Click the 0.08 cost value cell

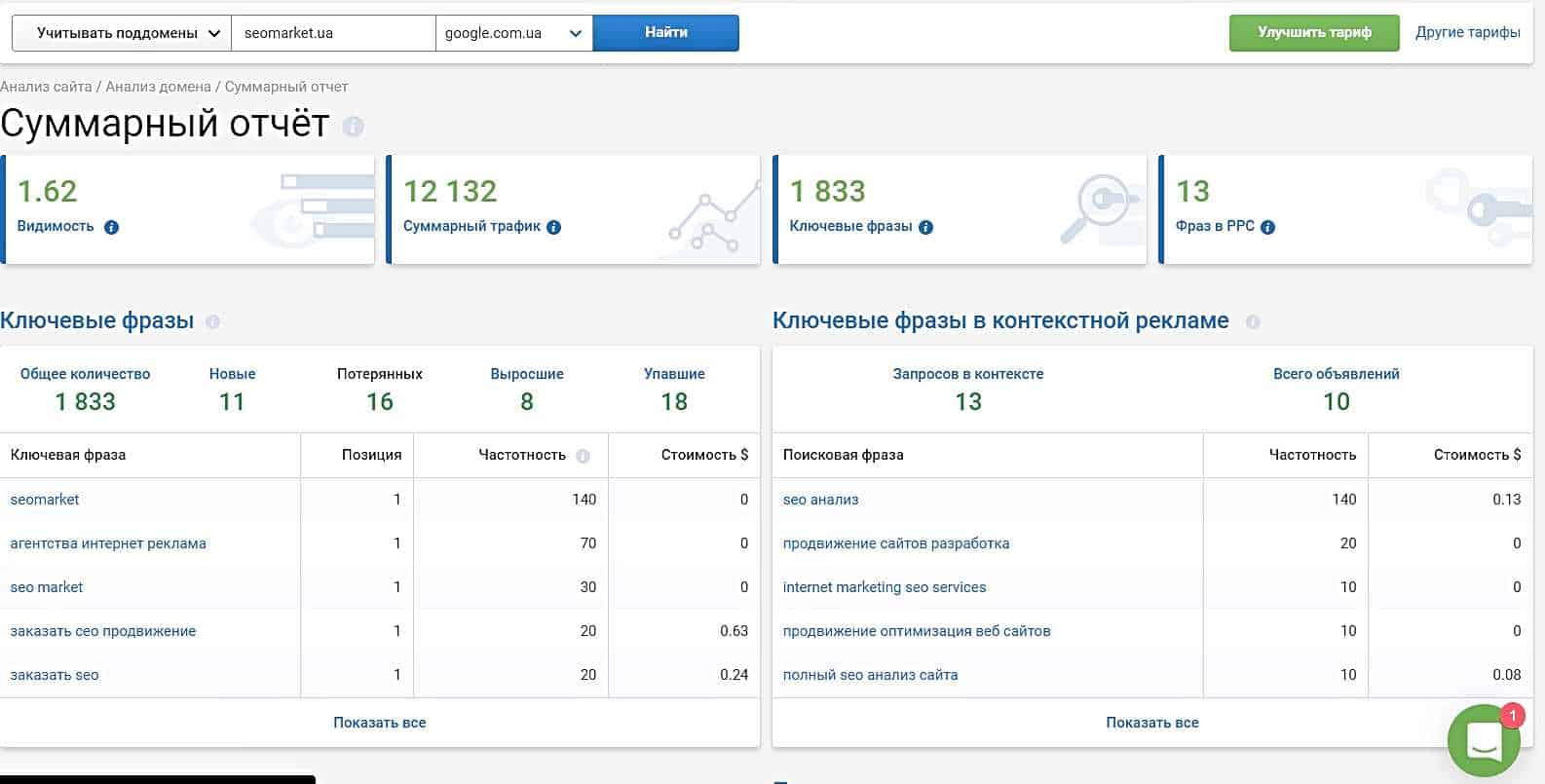1506,675
